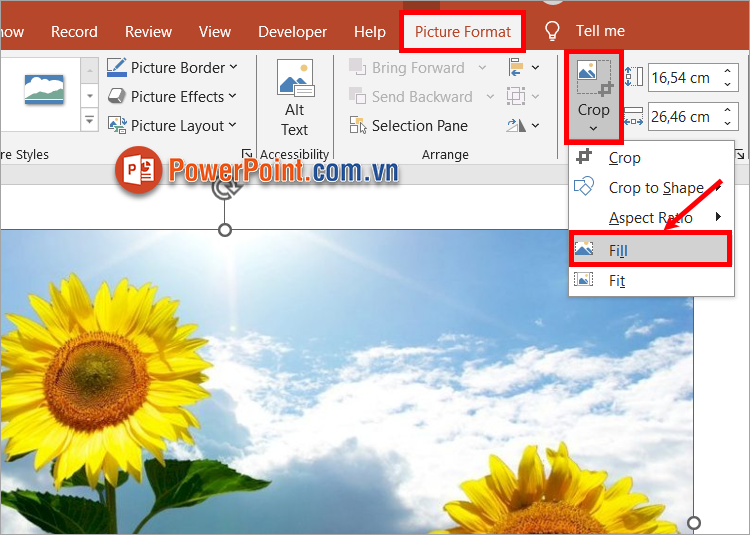Click the Align objects icon
Image resolution: width=750 pixels, height=535 pixels.
pos(516,67)
